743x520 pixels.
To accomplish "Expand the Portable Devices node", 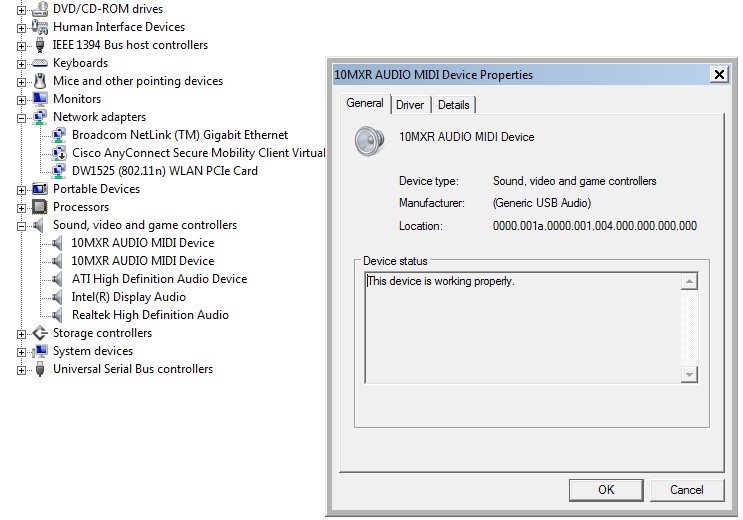I will coord(21,190).
